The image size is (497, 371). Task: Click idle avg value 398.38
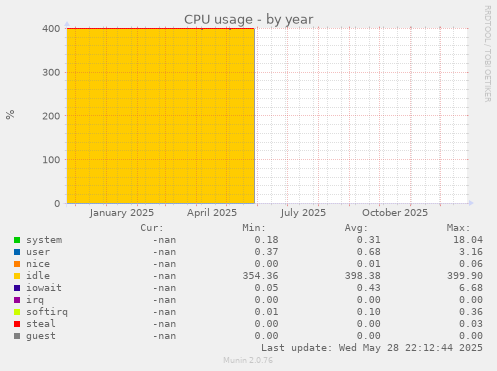[x=362, y=276]
